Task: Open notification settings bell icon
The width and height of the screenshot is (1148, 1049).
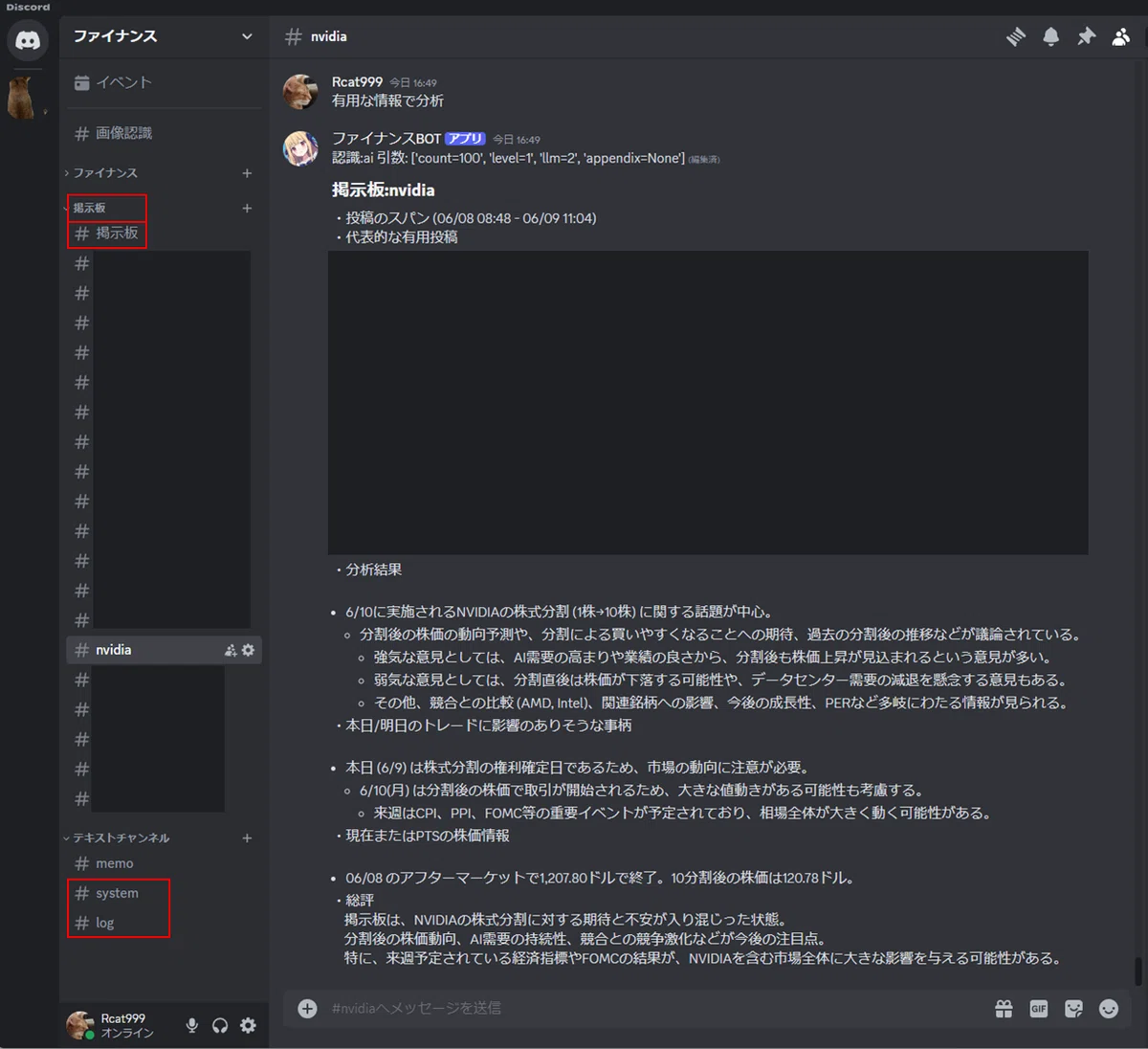Action: pos(1050,36)
